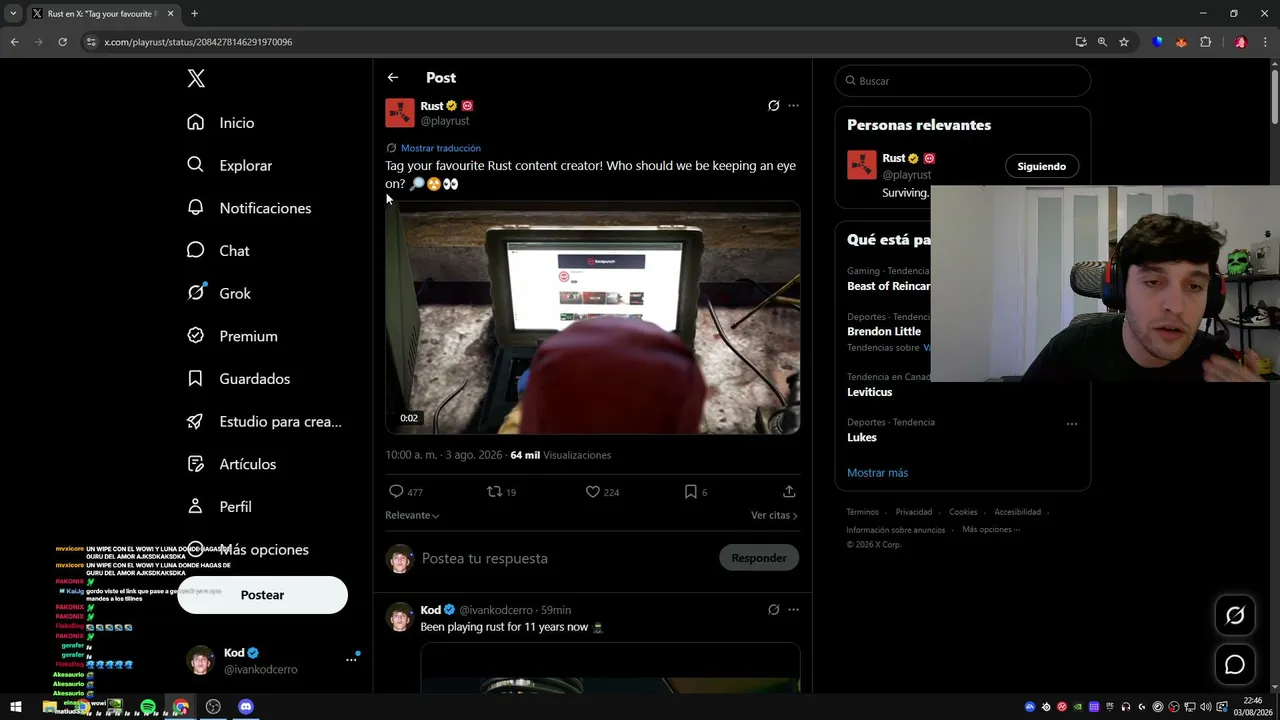This screenshot has width=1280, height=720.
Task: Click the address bar URL
Action: click(198, 42)
